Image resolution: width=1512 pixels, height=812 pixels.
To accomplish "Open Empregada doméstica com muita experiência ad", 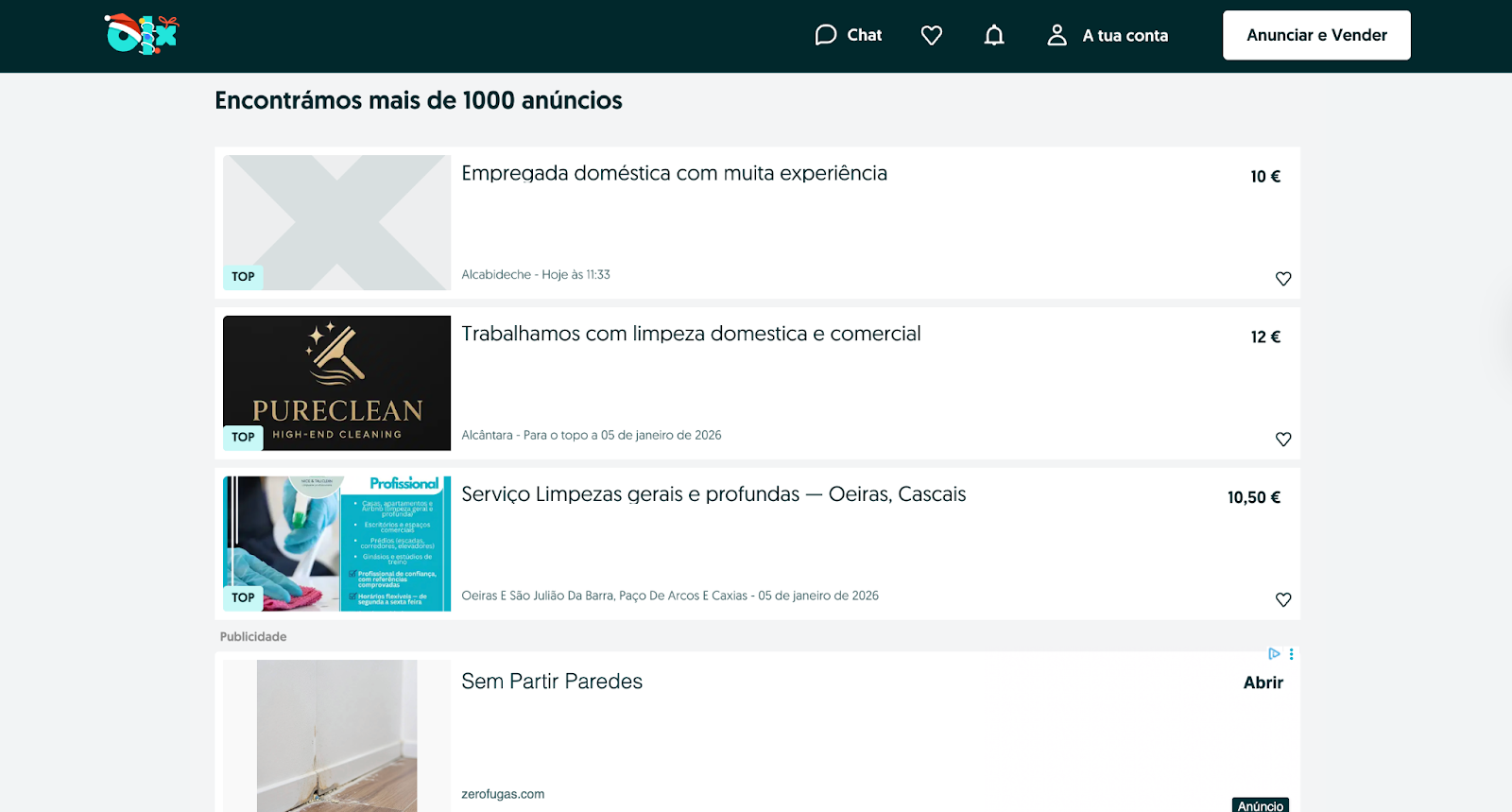I will tap(674, 174).
